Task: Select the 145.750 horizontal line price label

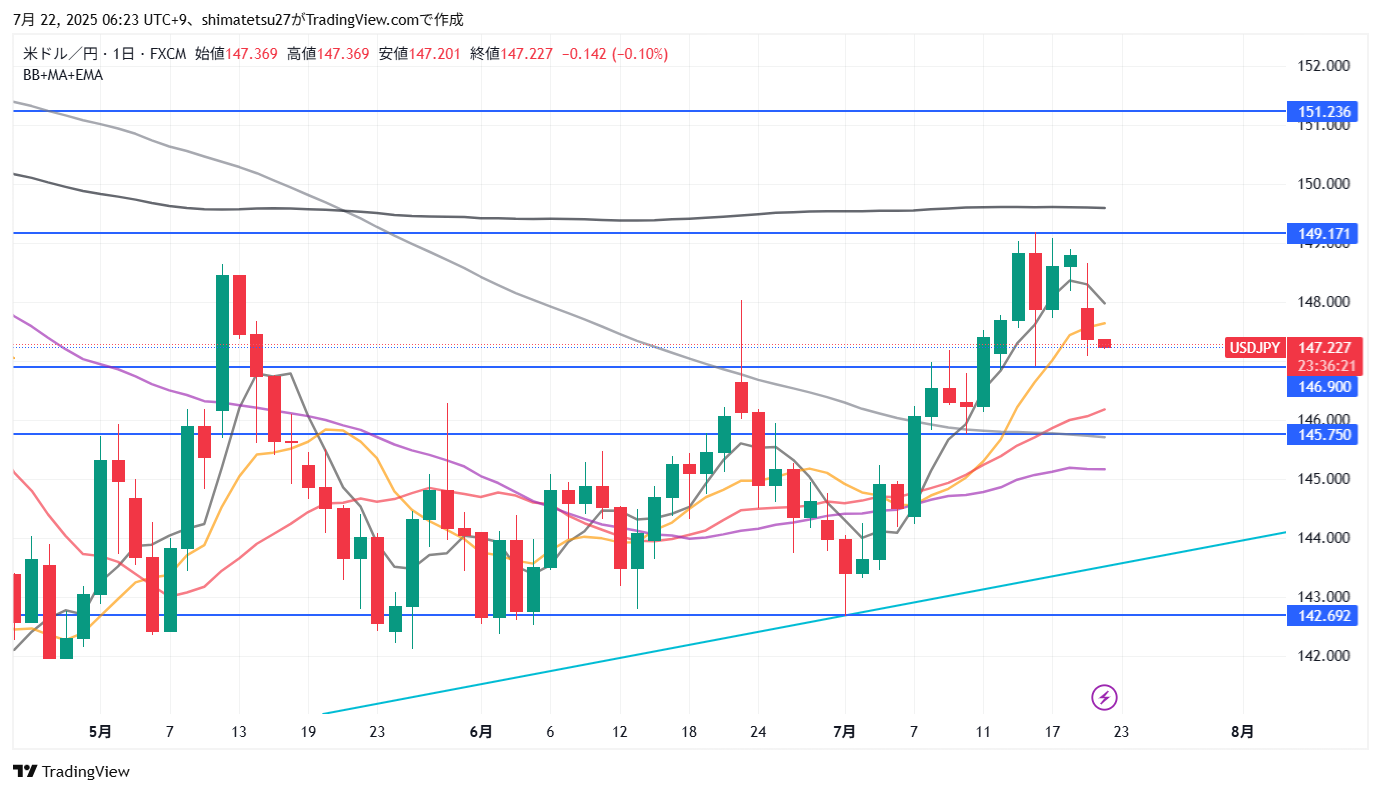Action: [1324, 435]
